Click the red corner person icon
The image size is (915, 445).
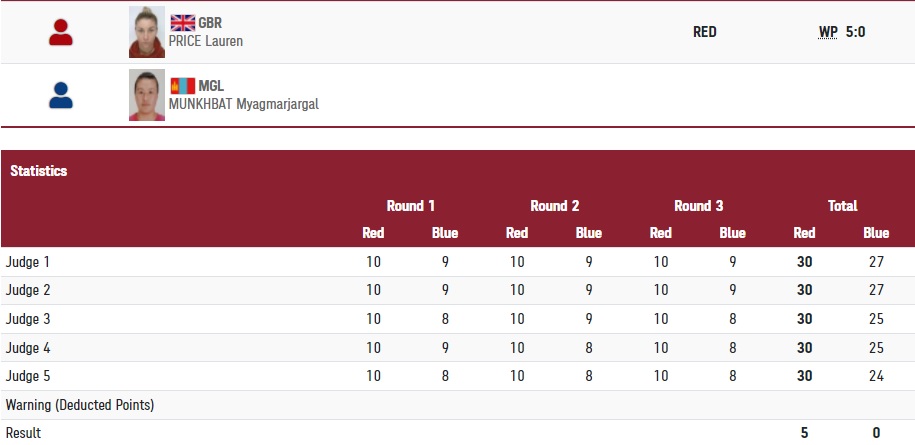[x=61, y=33]
